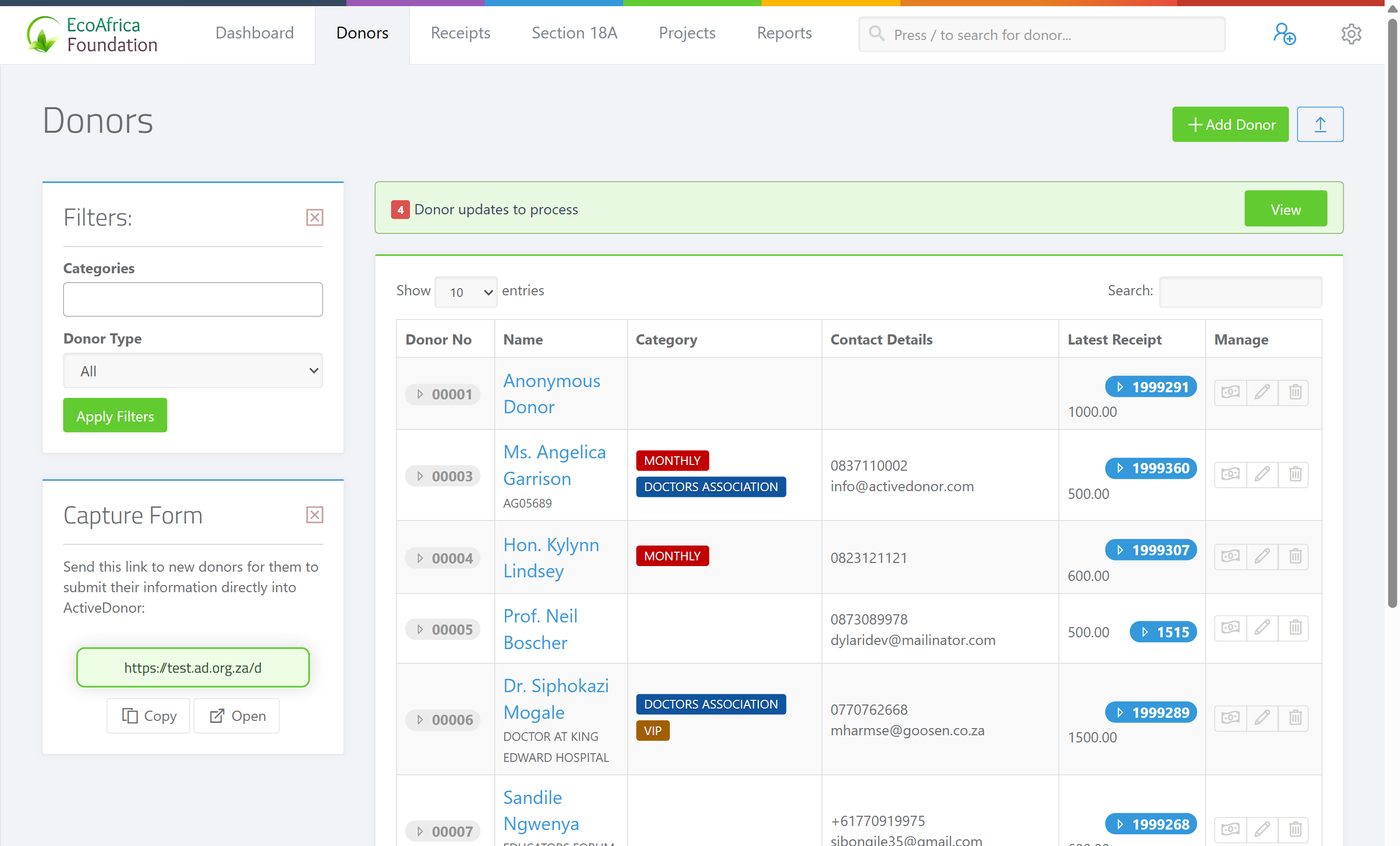This screenshot has width=1400, height=846.
Task: Delete Prof. Neil Boscher trash icon
Action: click(x=1294, y=628)
